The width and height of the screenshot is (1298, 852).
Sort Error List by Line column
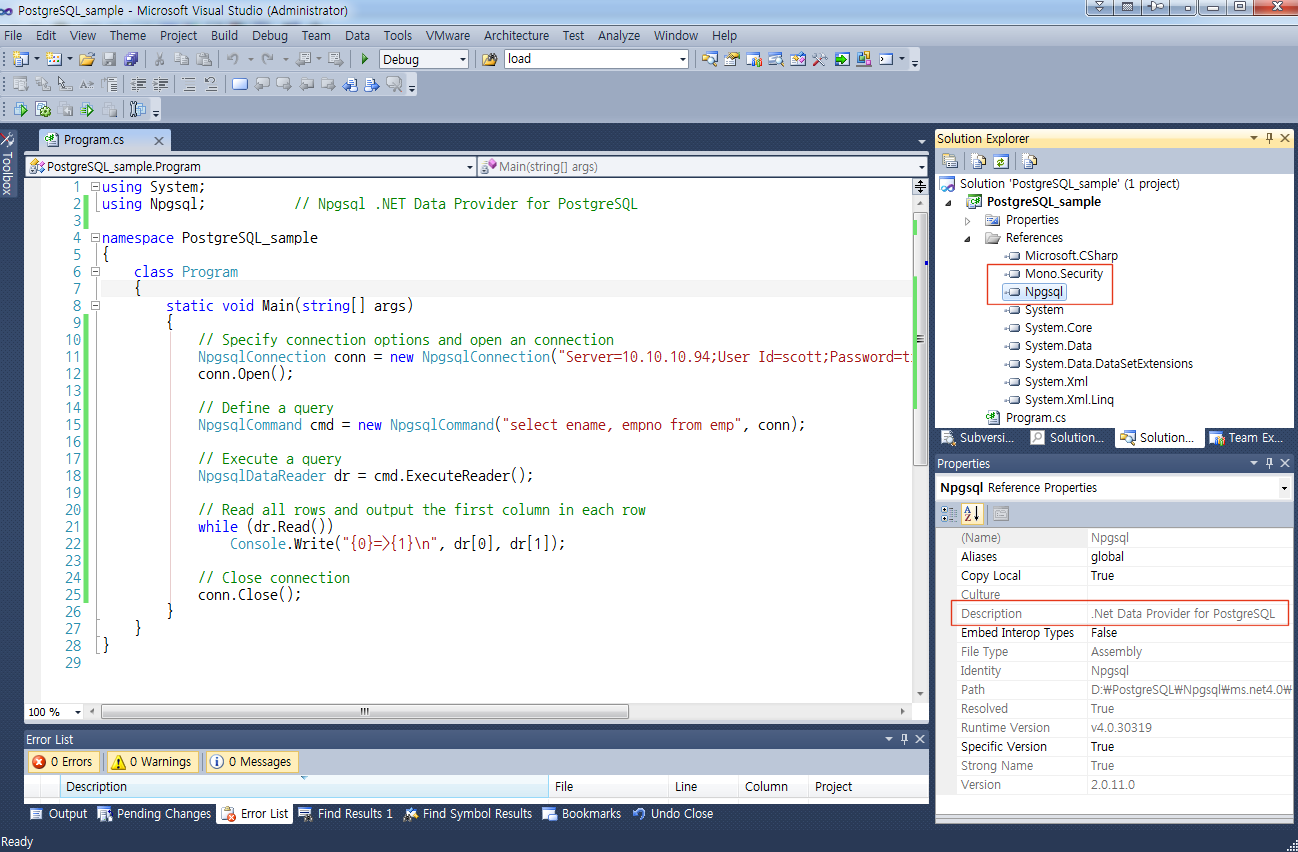coord(702,787)
